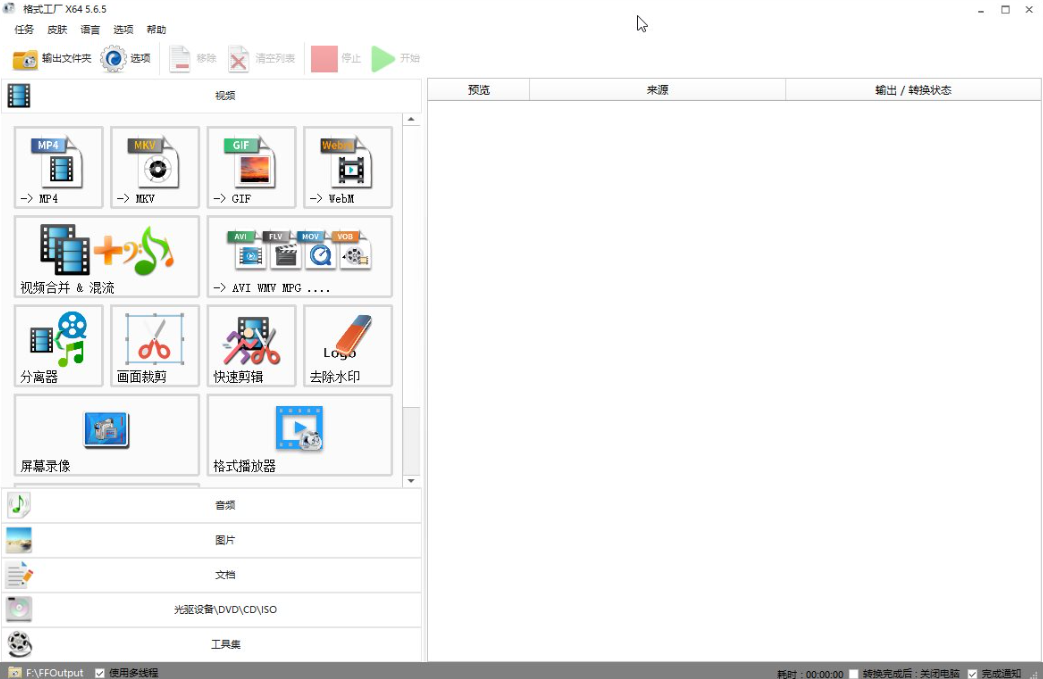Choose the GIF conversion tool
1043x679 pixels.
click(251, 167)
